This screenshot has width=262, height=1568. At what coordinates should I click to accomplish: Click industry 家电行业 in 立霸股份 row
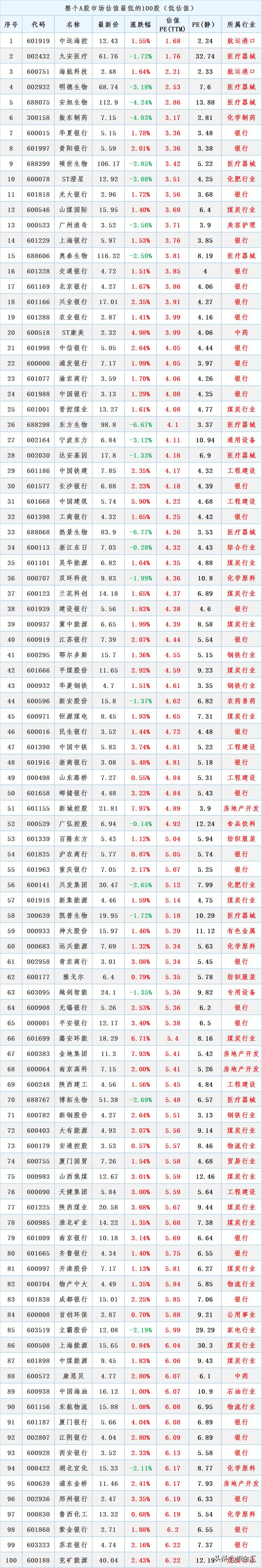241,1329
